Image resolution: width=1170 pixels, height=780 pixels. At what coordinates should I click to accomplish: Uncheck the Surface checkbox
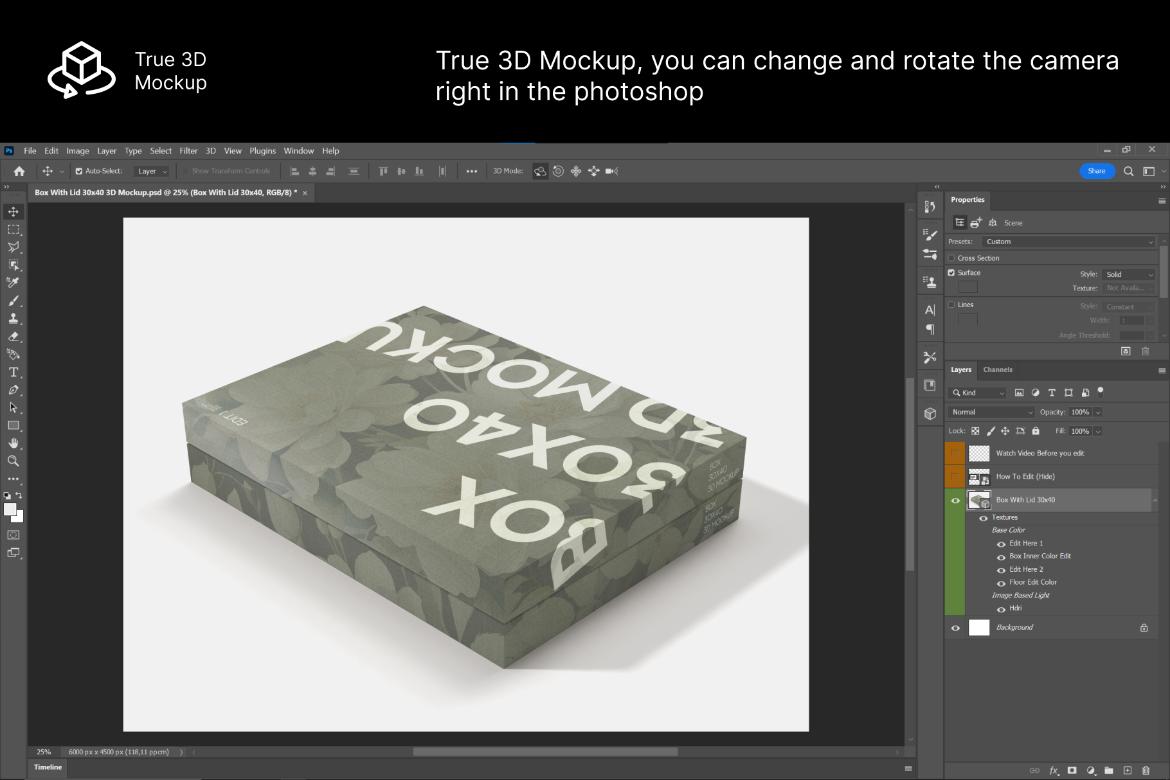coord(951,272)
